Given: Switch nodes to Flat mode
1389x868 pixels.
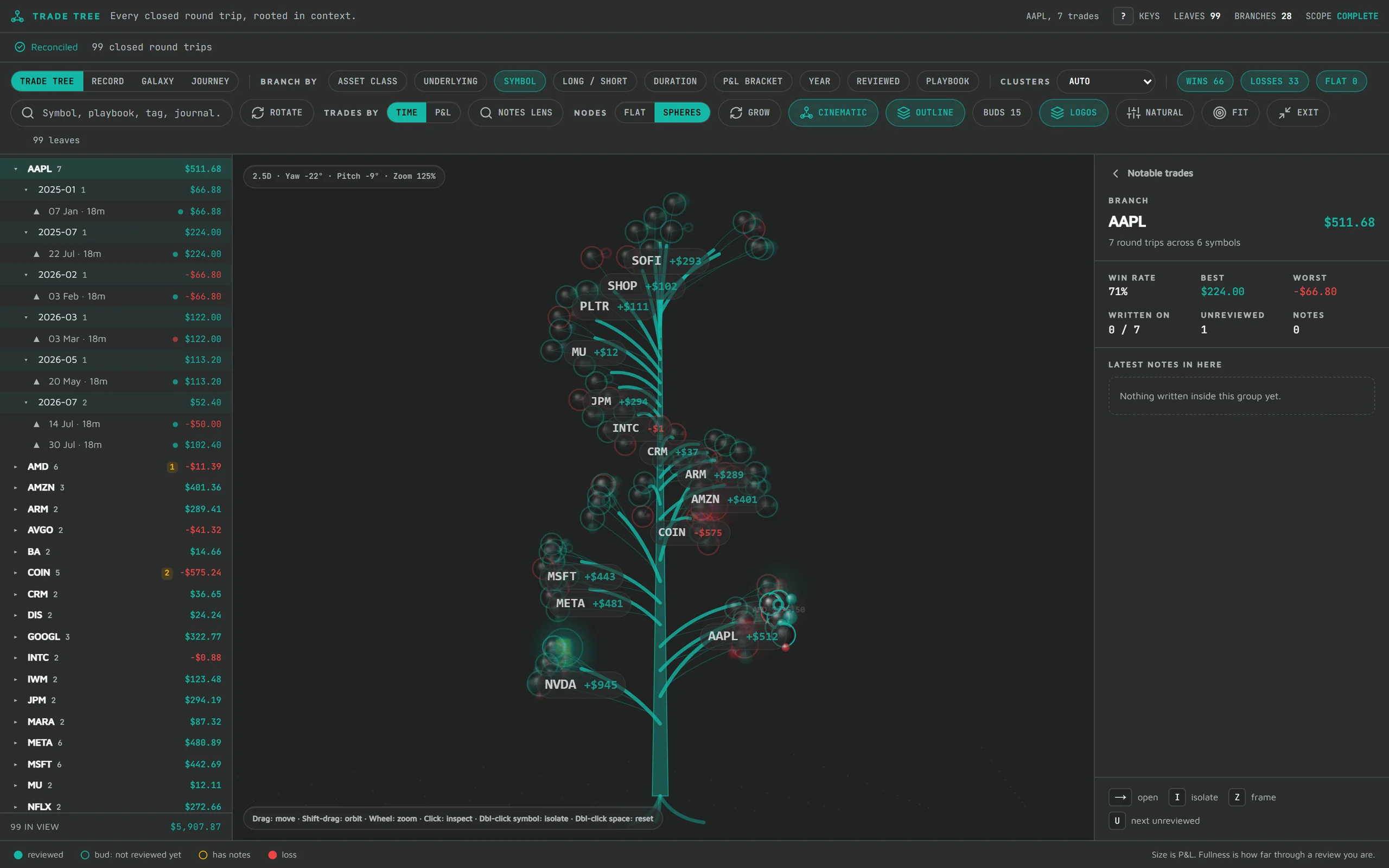Looking at the screenshot, I should (635, 112).
